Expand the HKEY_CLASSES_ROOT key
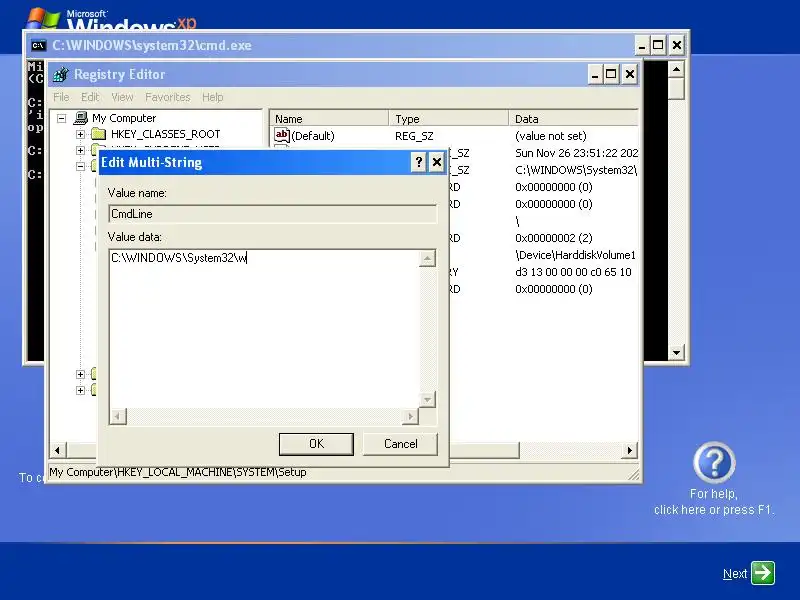This screenshot has width=800, height=600. click(80, 134)
